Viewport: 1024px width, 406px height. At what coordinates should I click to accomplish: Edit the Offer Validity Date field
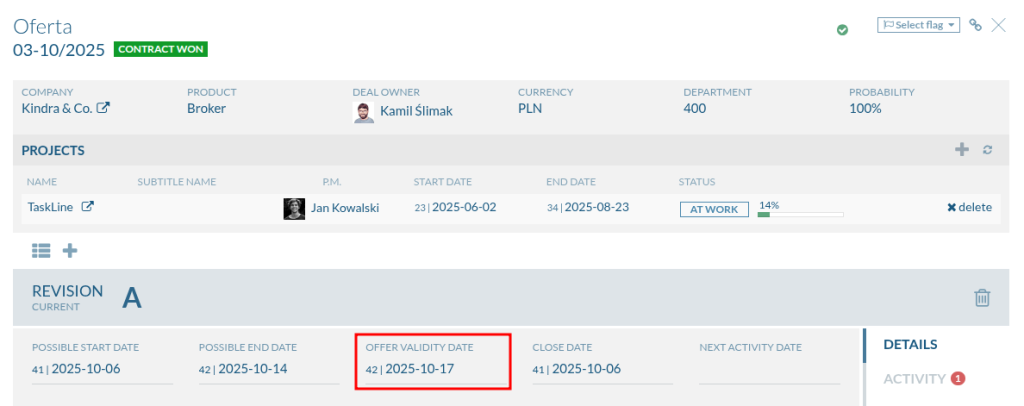click(433, 369)
